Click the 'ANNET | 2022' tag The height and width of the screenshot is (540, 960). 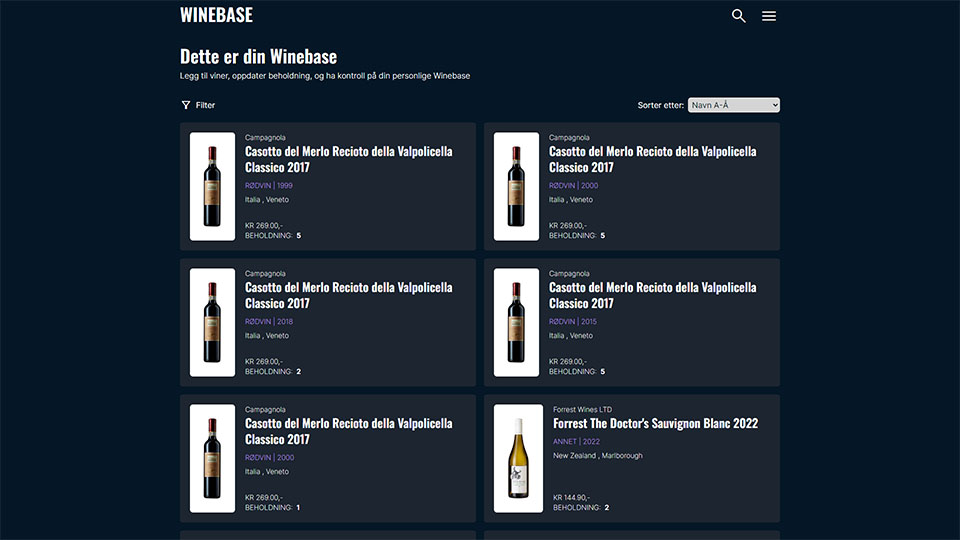576,441
